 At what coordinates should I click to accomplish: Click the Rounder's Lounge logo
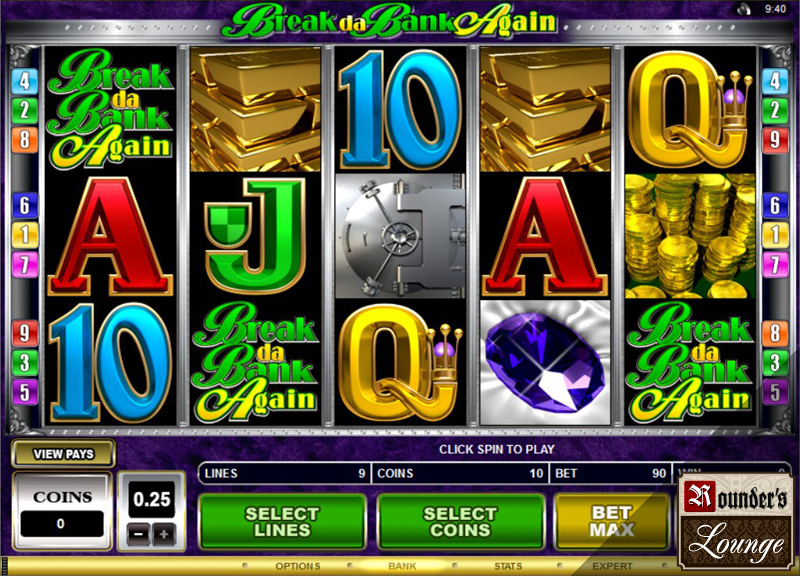736,521
